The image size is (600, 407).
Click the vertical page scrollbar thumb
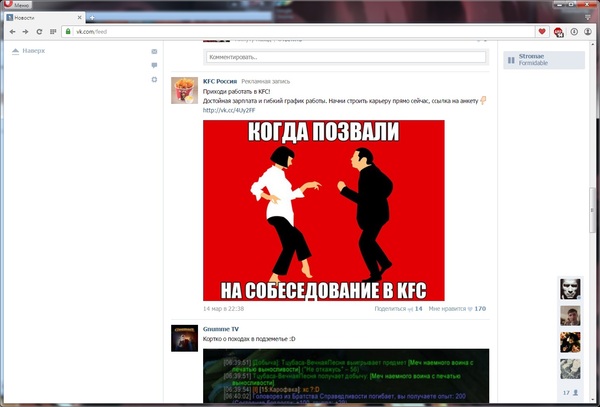tap(592, 211)
